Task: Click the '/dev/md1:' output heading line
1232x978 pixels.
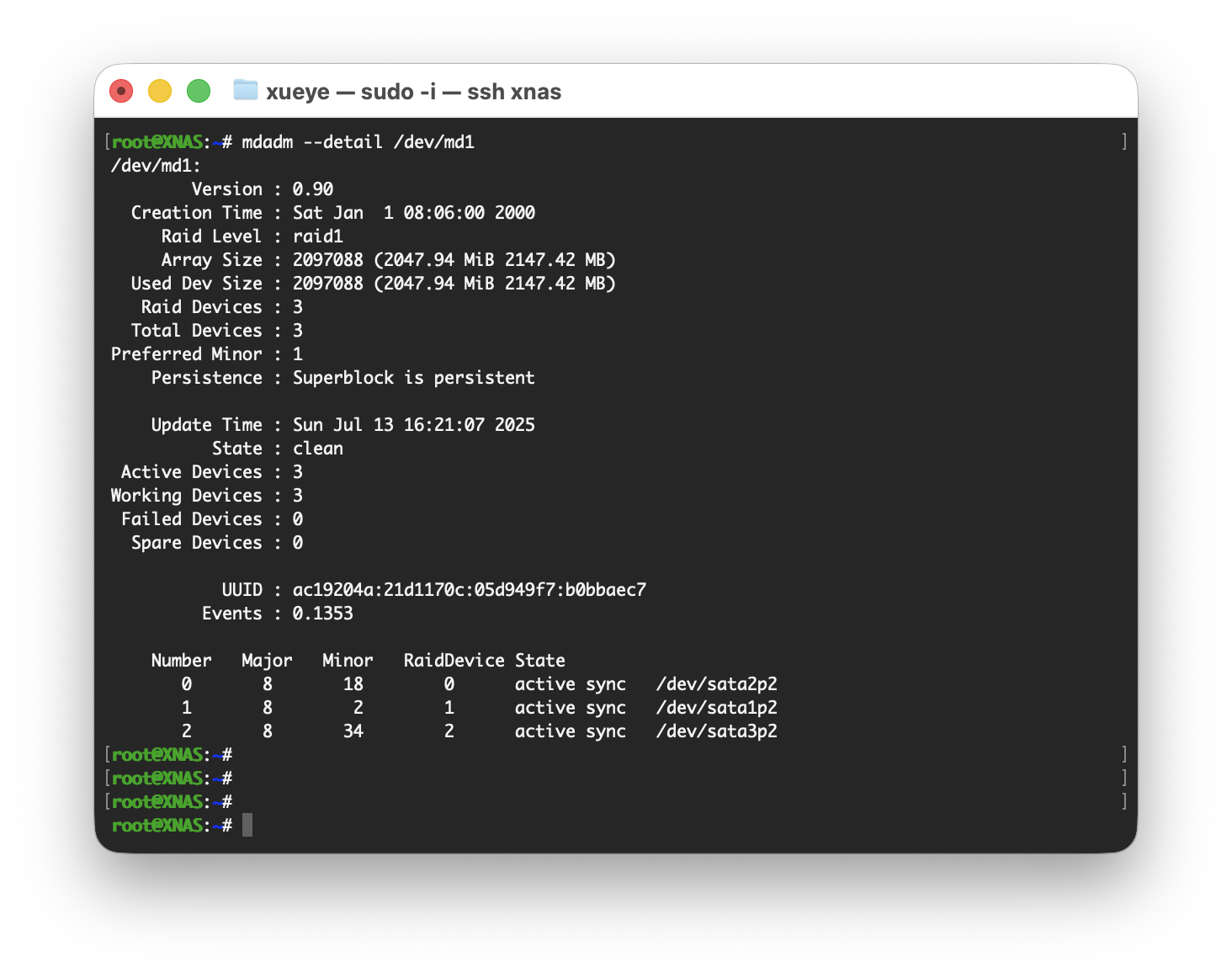Action: pyautogui.click(x=156, y=166)
